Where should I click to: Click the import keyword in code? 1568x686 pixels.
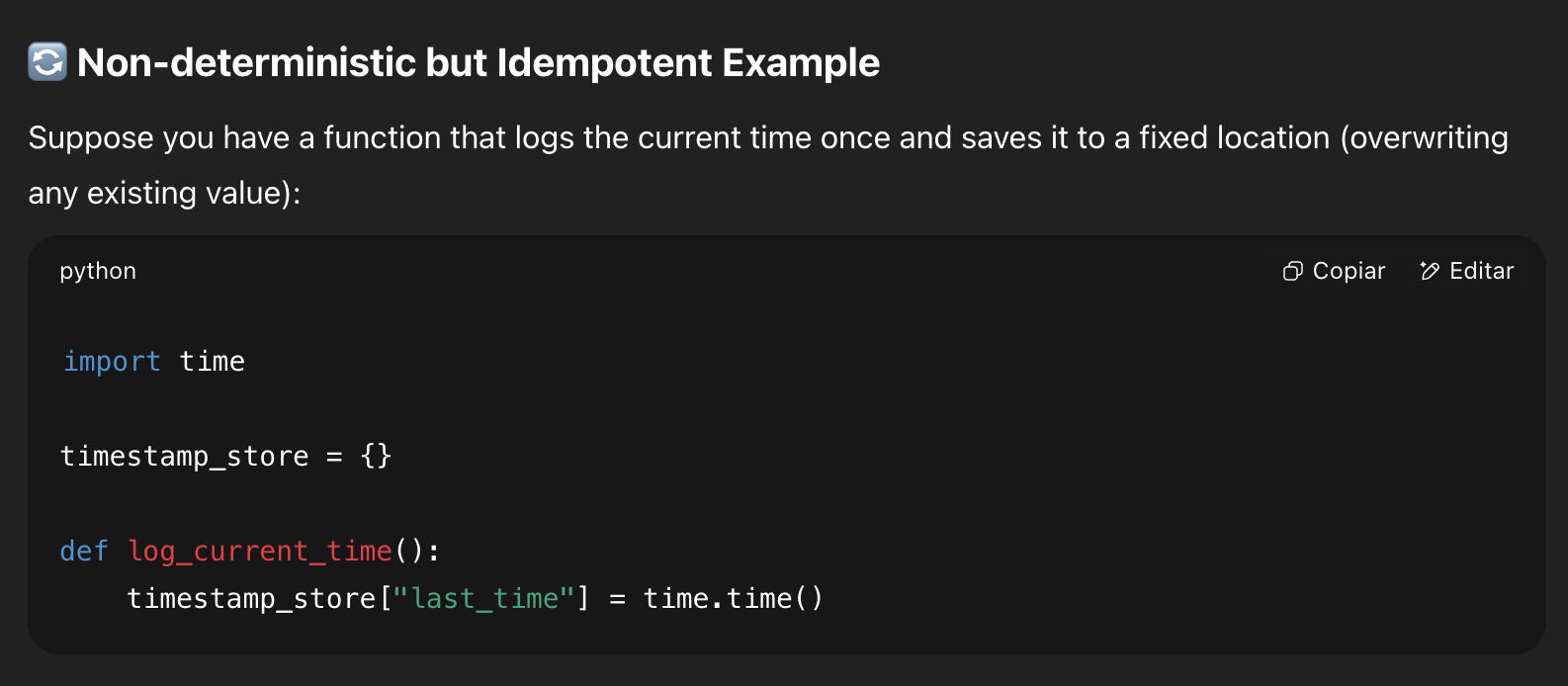point(112,362)
